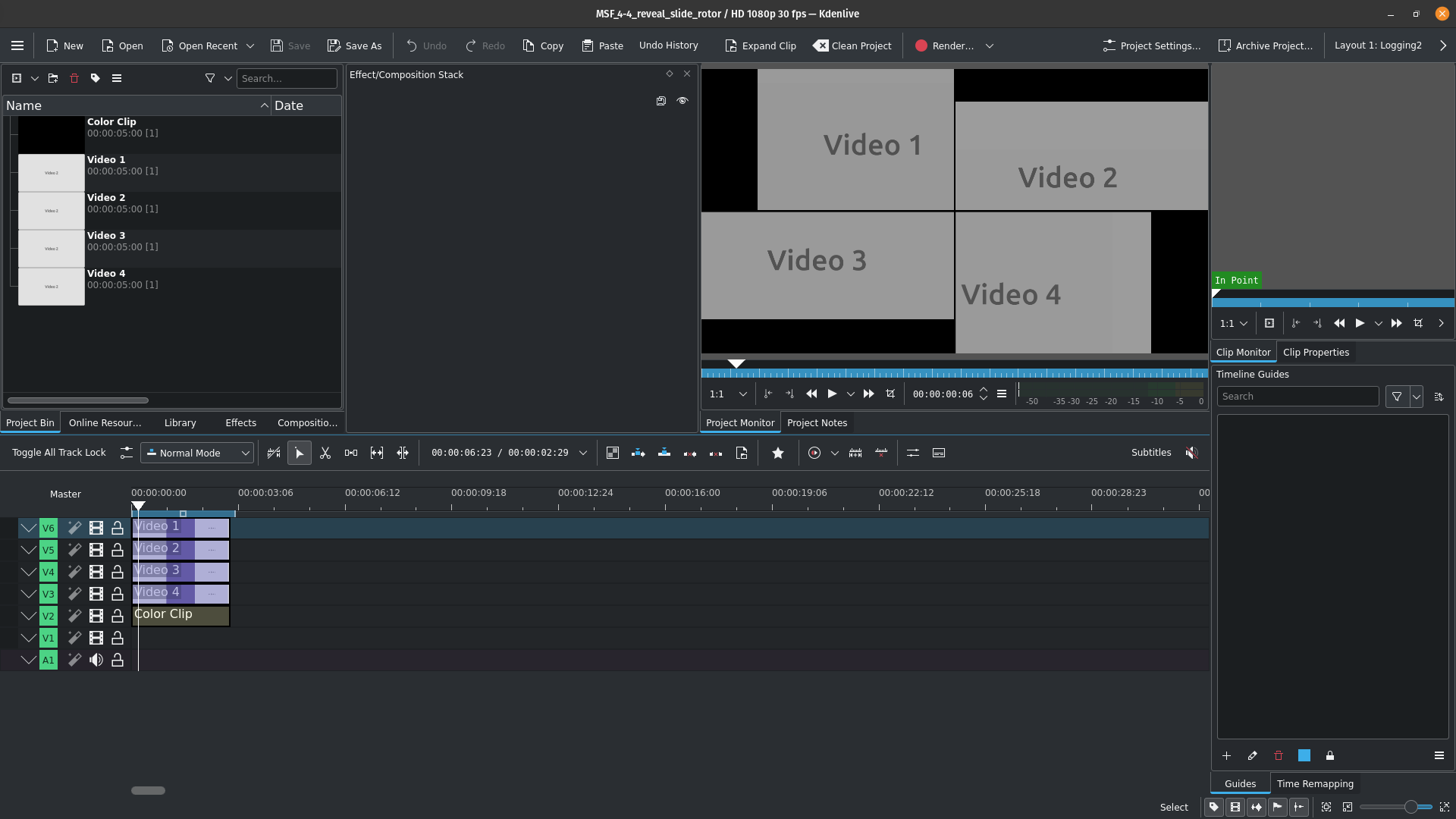The height and width of the screenshot is (819, 1456).
Task: Lock track V6
Action: click(x=118, y=528)
